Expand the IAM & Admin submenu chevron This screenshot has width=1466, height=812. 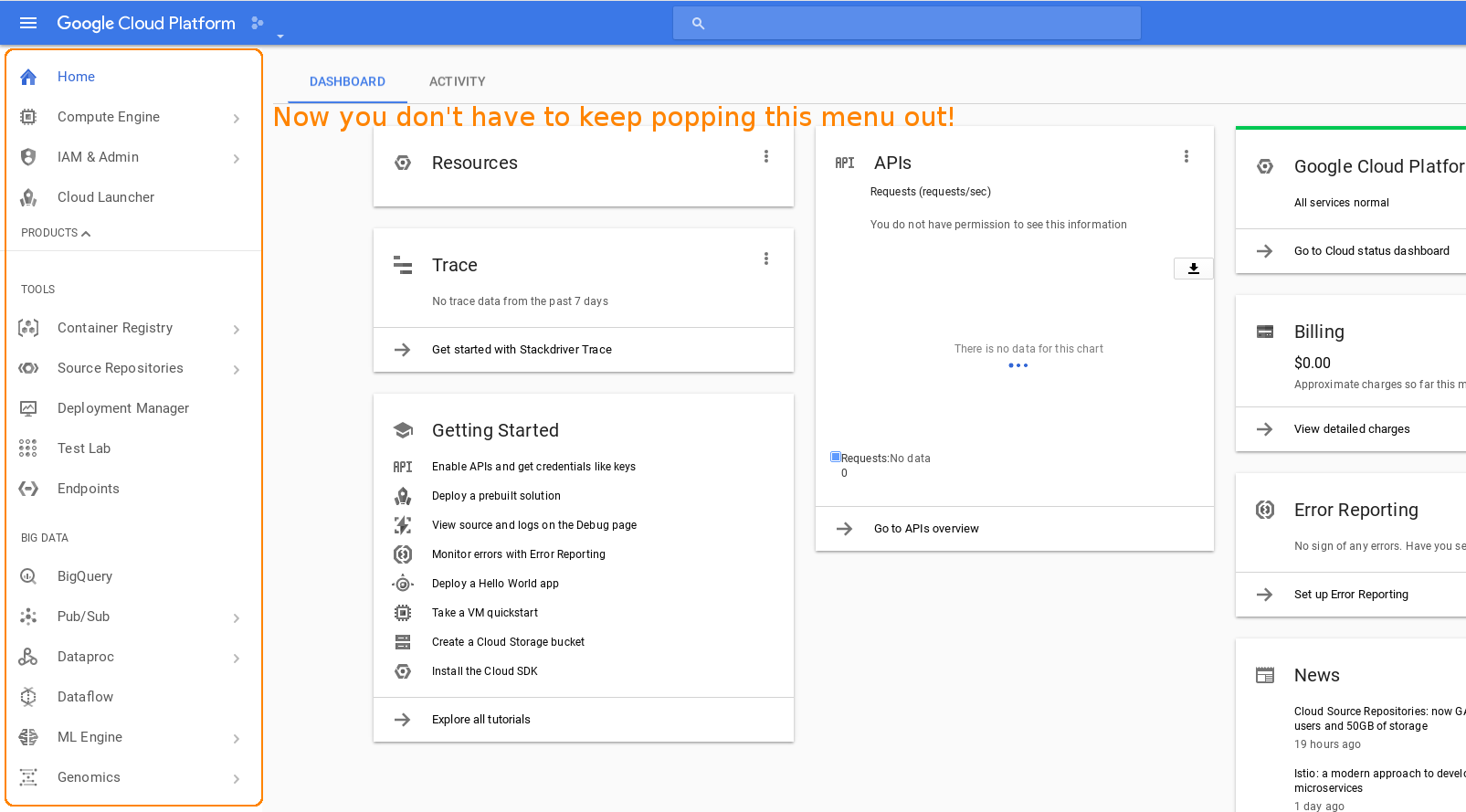[237, 158]
